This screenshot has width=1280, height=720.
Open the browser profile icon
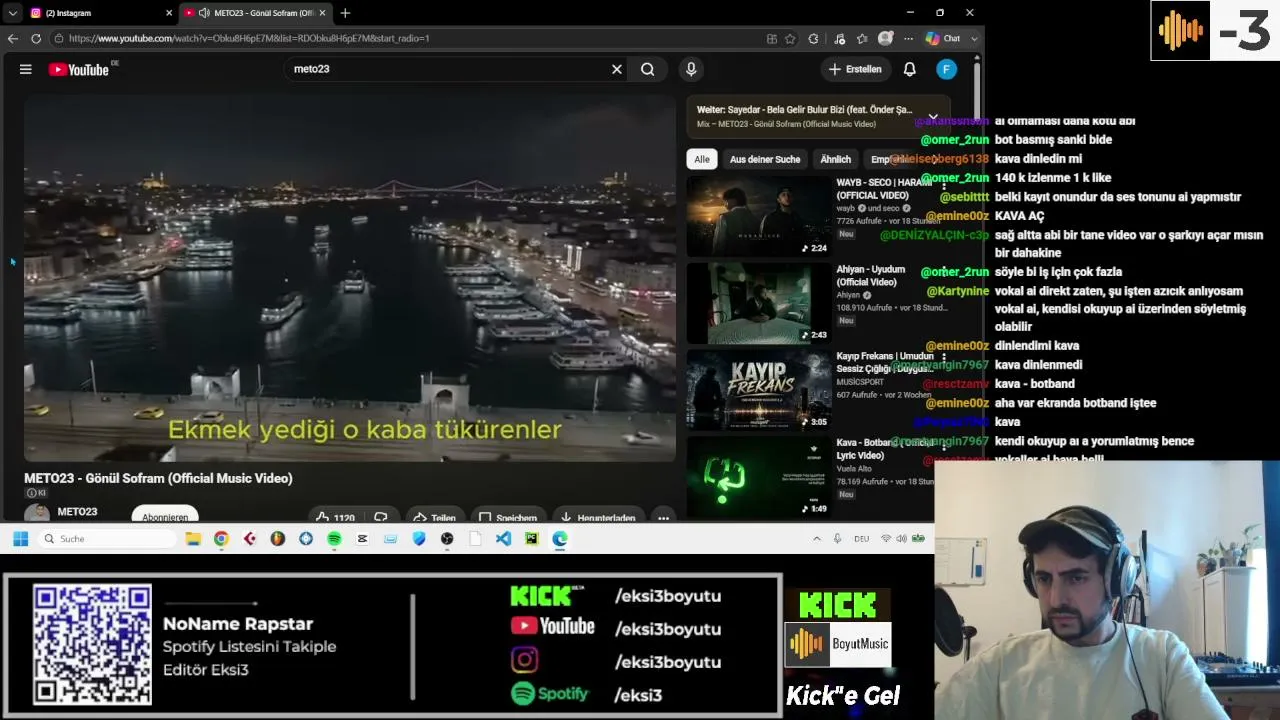click(885, 38)
